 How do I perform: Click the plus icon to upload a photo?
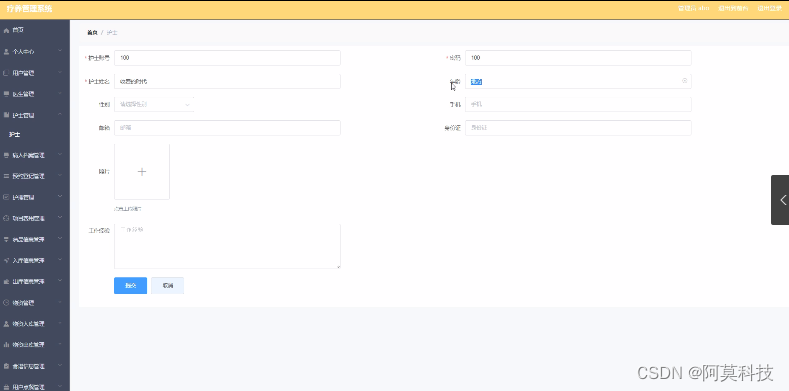tap(142, 172)
